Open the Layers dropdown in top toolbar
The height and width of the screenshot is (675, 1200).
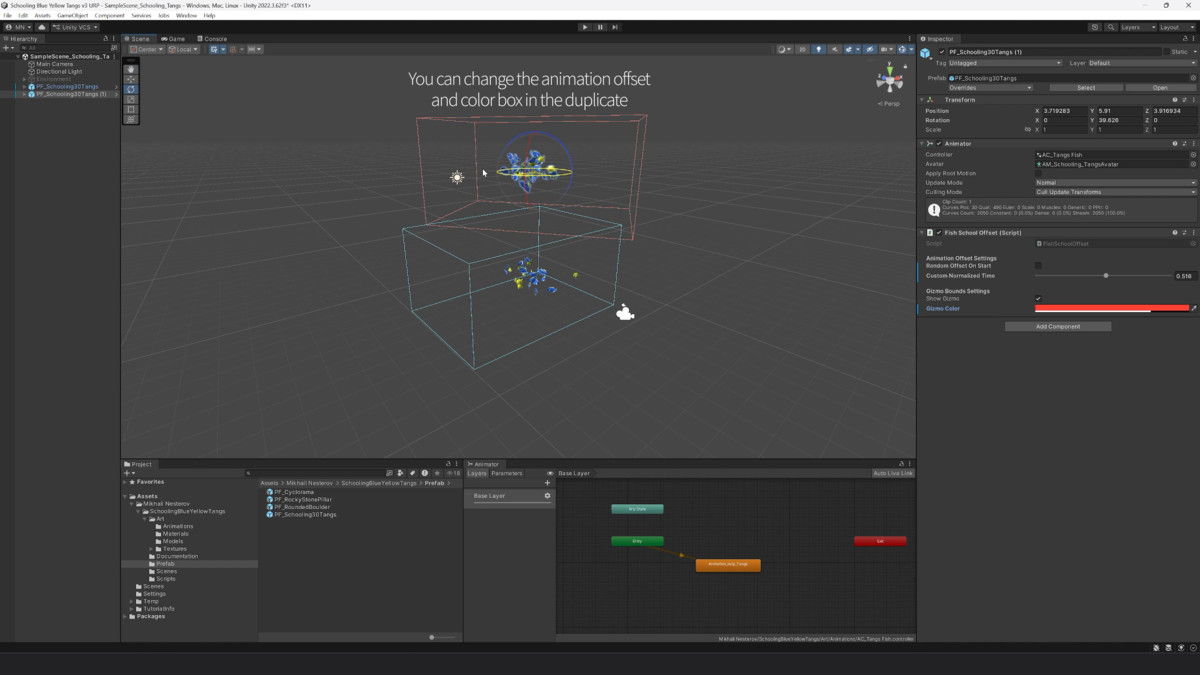pos(1137,27)
